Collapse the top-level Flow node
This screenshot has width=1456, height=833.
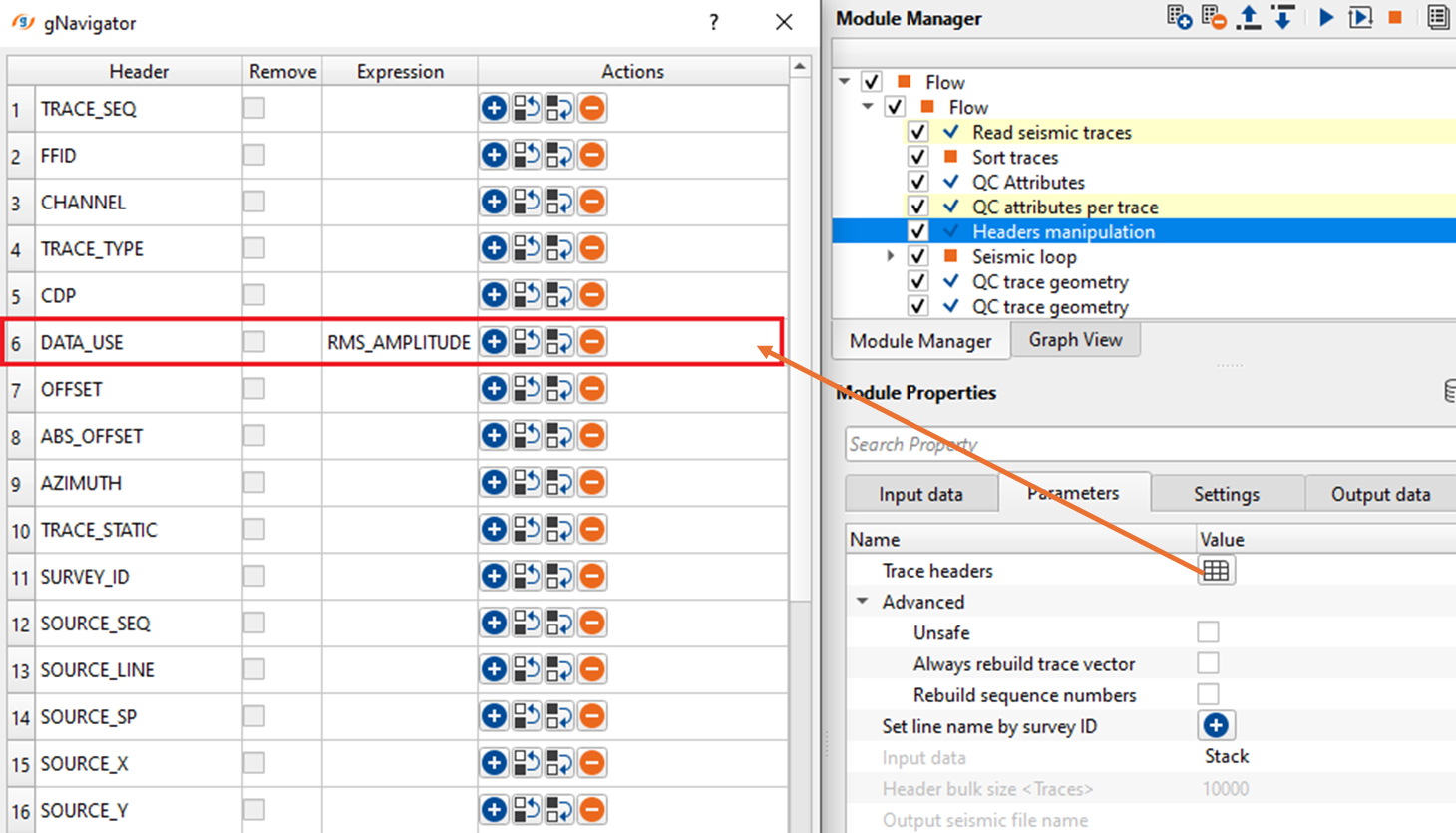tap(845, 82)
